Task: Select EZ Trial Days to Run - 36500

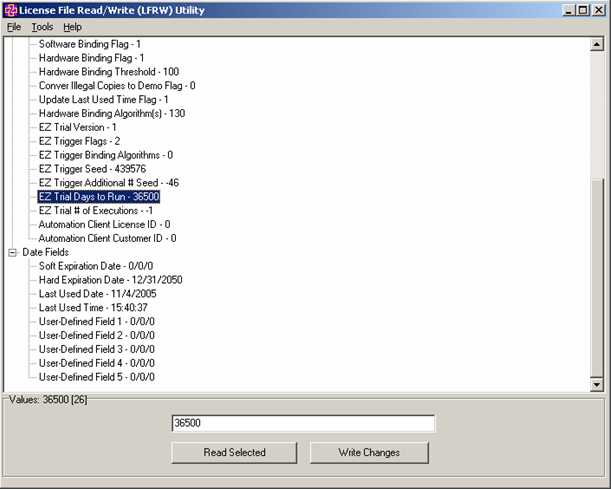Action: [x=99, y=197]
